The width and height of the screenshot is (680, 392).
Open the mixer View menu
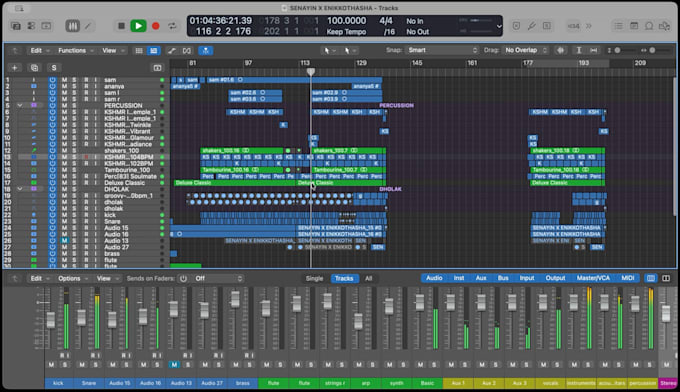click(107, 278)
